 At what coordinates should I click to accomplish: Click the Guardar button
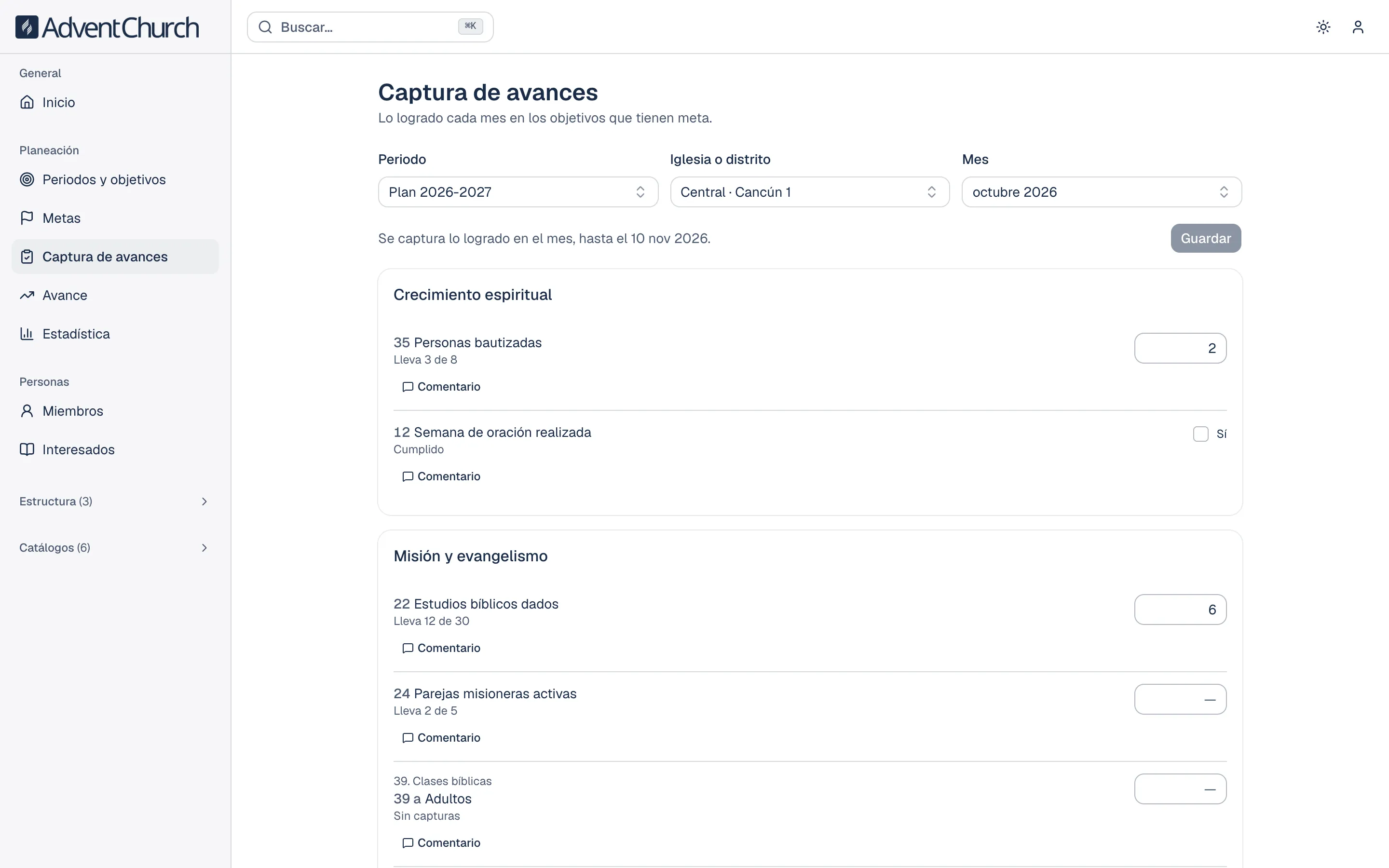point(1205,238)
